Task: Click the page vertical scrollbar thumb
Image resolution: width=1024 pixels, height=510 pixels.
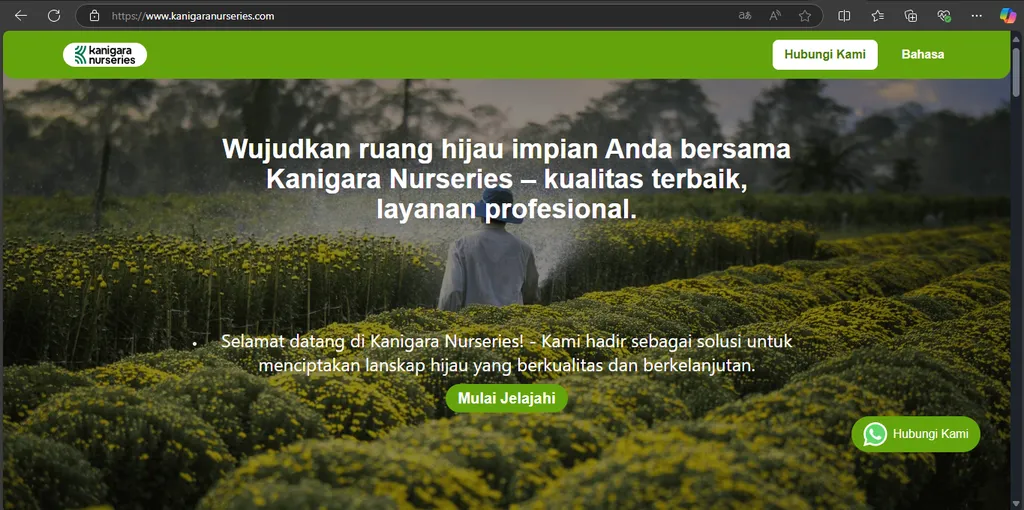Action: pyautogui.click(x=1016, y=72)
